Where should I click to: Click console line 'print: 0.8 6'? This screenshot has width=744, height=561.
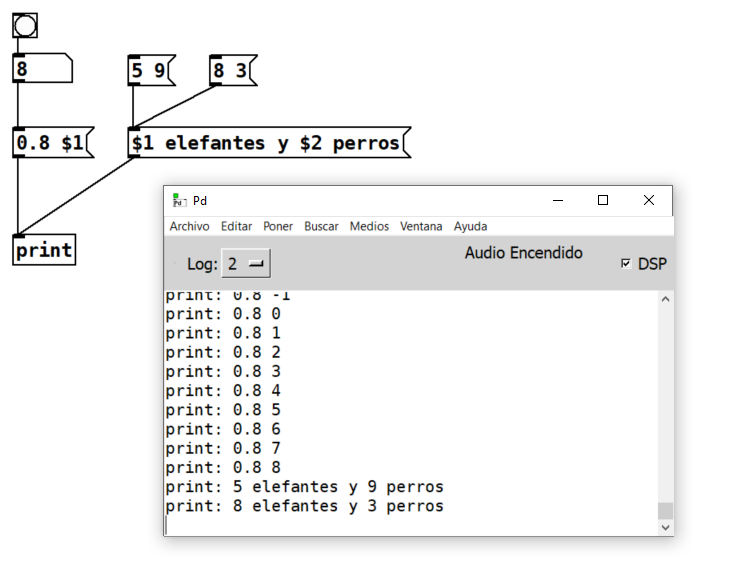point(223,429)
